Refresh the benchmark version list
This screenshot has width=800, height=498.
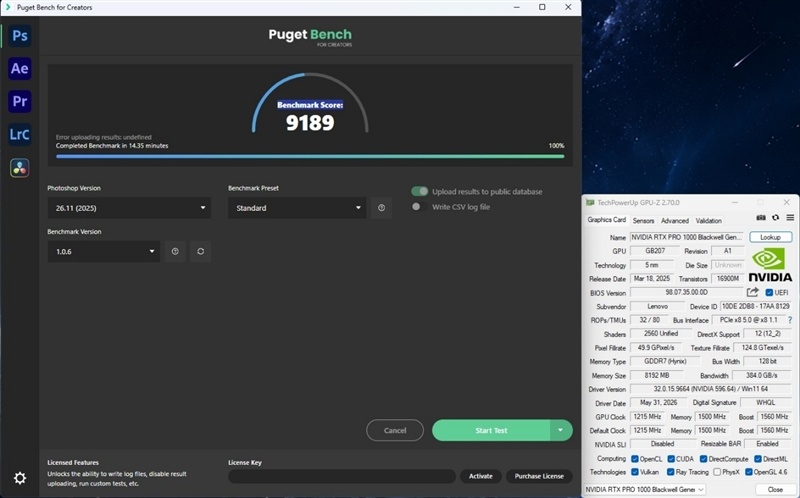[x=201, y=252]
